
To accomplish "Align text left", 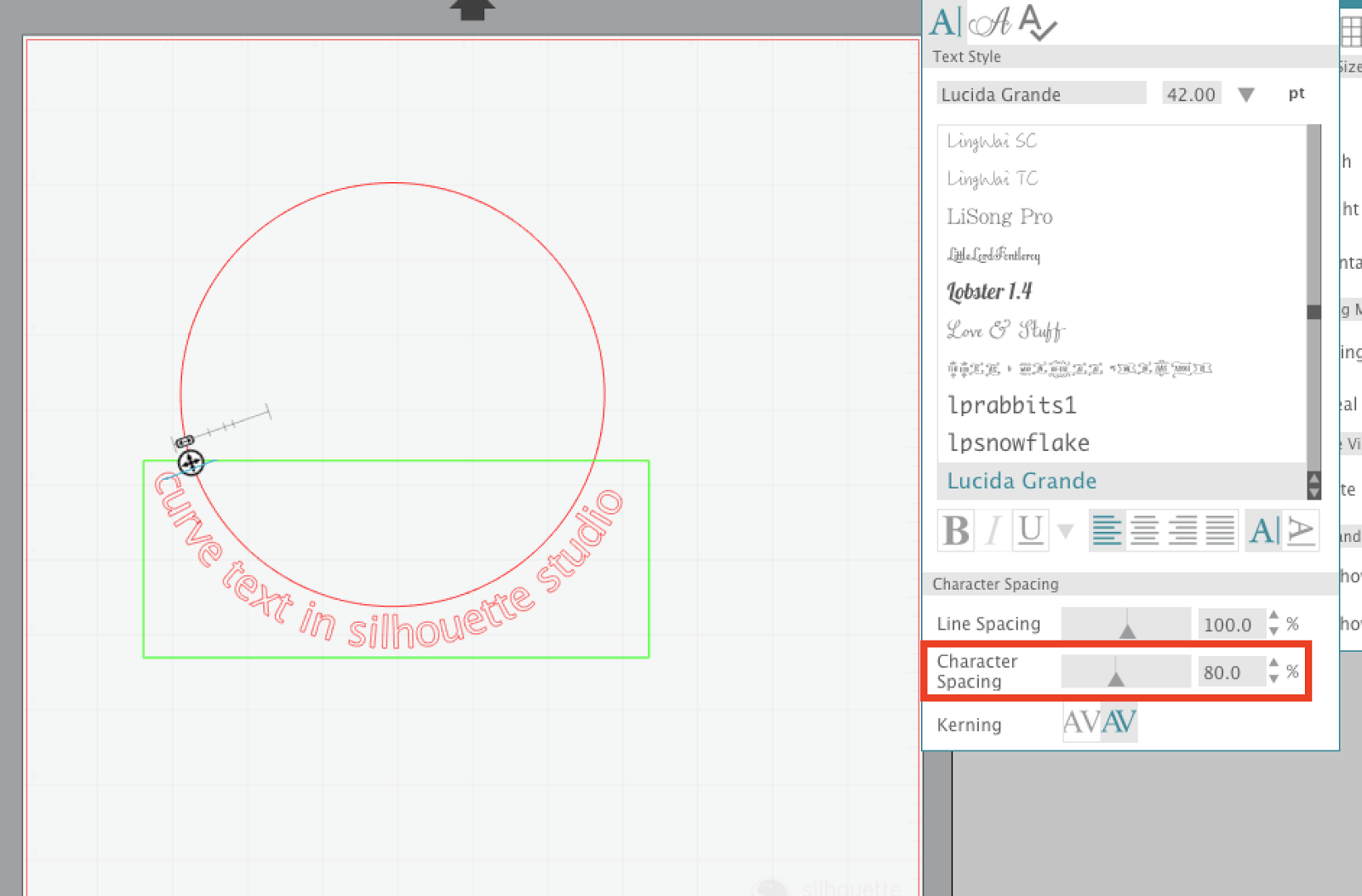I will (x=1107, y=531).
